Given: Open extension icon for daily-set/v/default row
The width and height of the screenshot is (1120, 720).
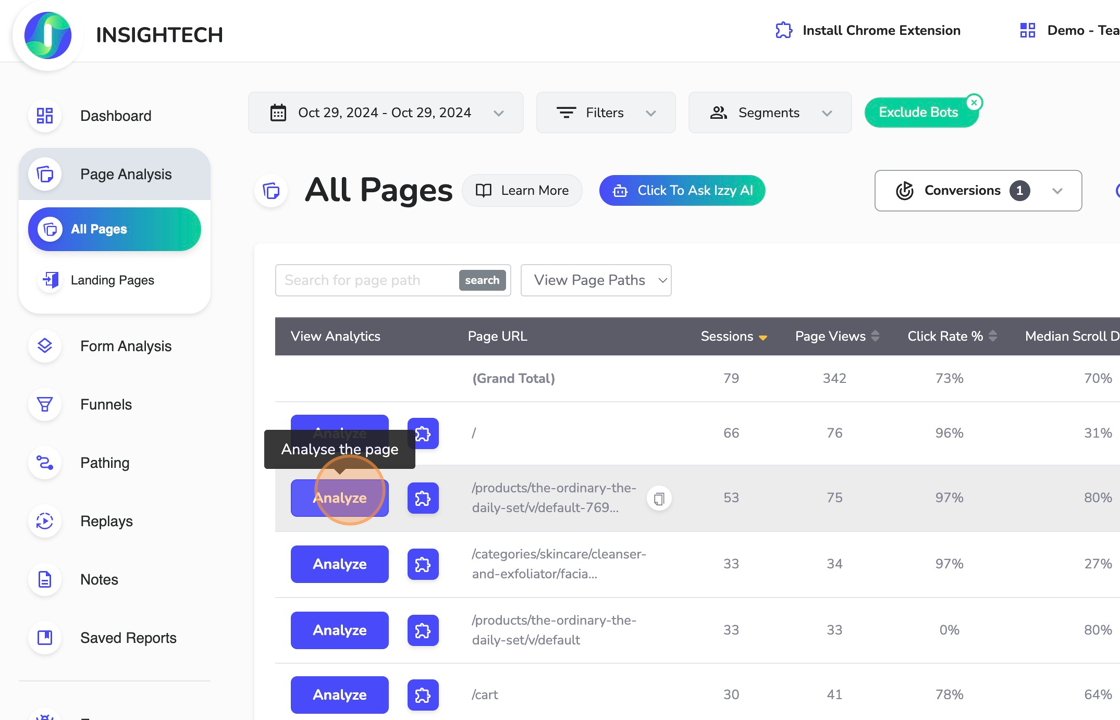Looking at the screenshot, I should (x=423, y=630).
